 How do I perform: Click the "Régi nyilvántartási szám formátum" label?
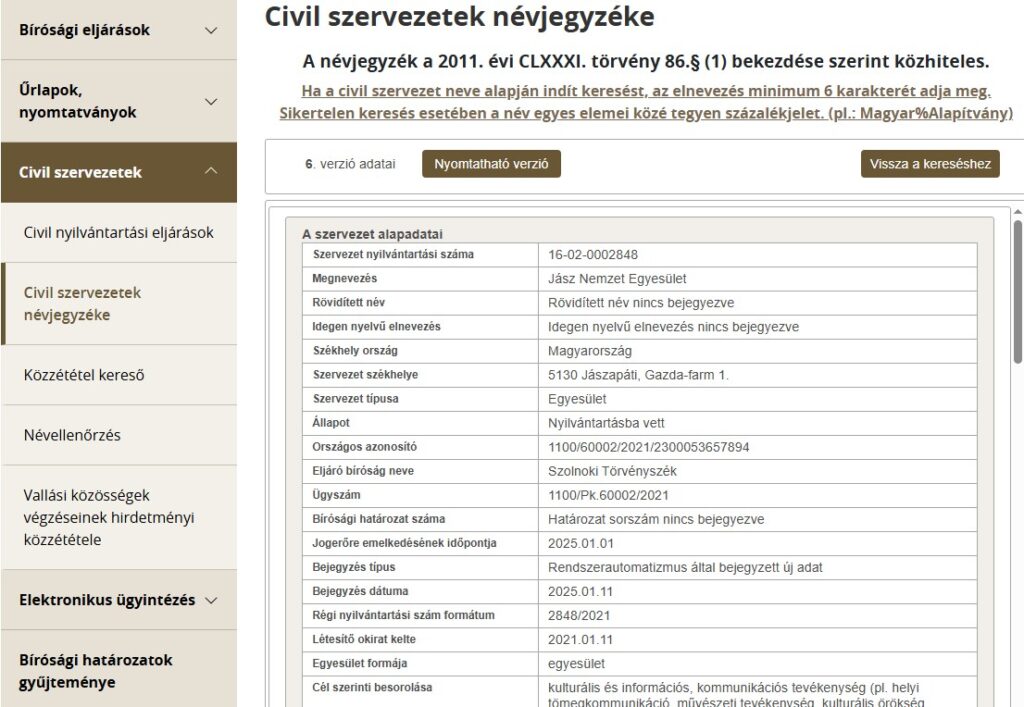(404, 616)
